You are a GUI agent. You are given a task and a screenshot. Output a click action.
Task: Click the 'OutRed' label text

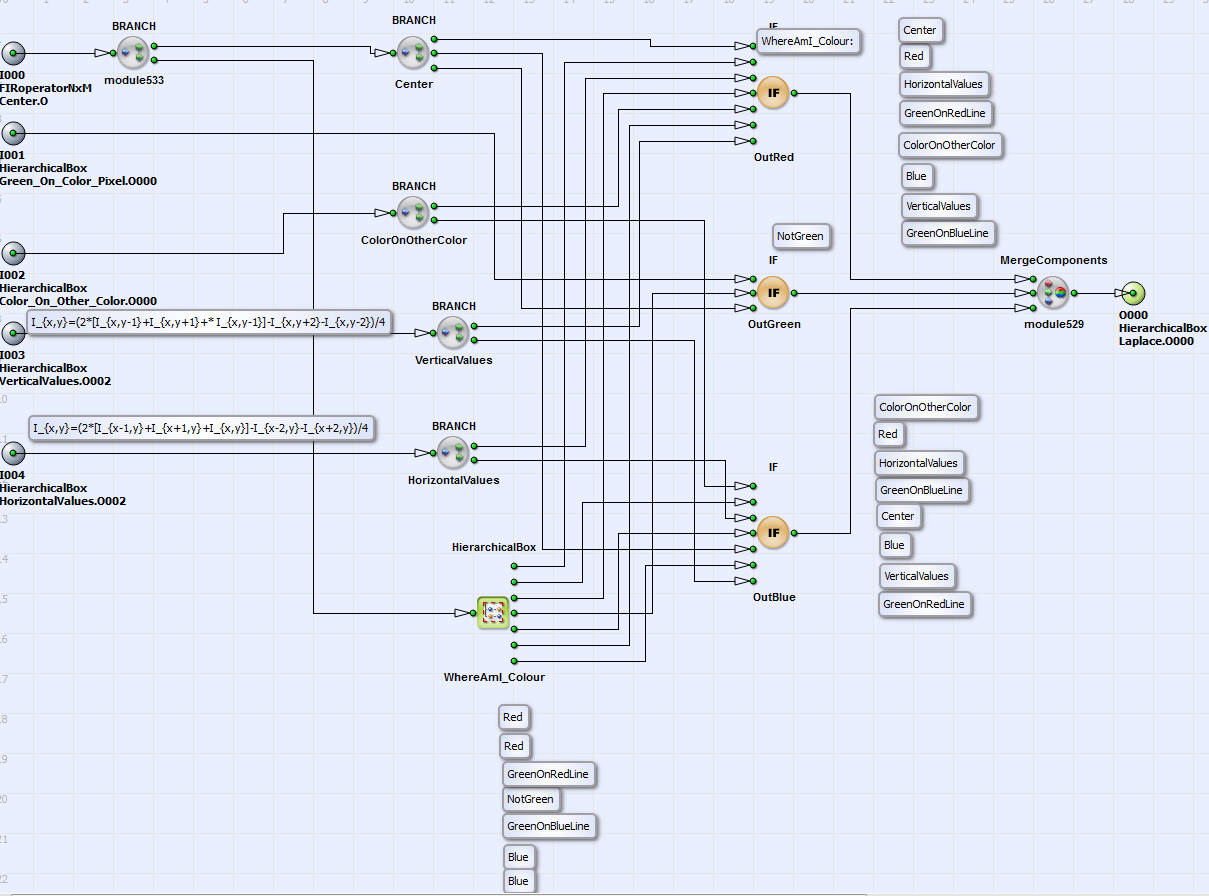774,157
